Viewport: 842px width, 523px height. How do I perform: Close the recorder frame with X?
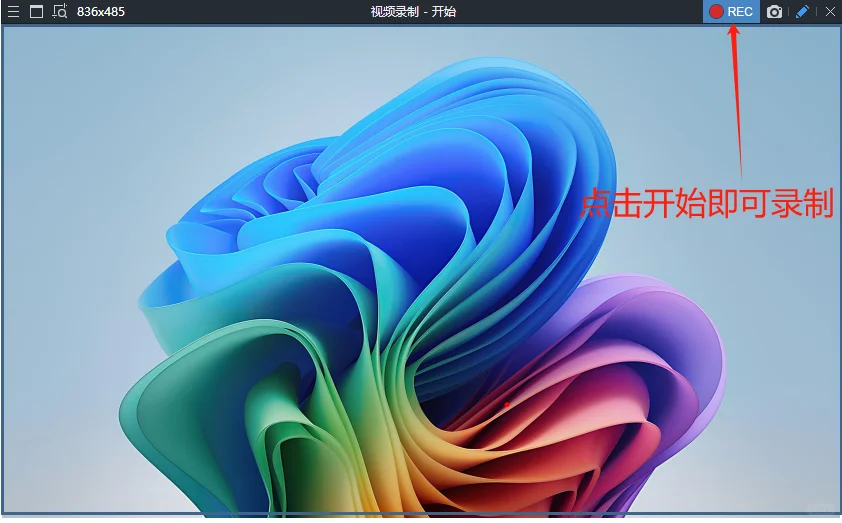click(830, 11)
